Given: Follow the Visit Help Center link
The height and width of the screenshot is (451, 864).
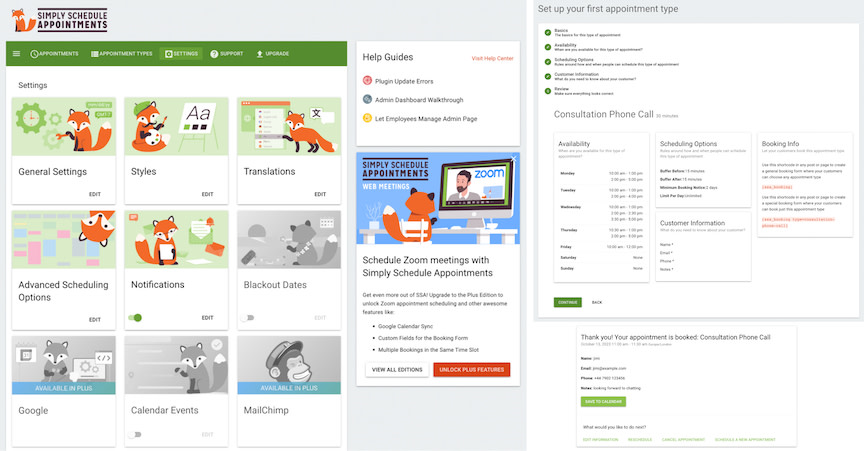Looking at the screenshot, I should coord(492,58).
